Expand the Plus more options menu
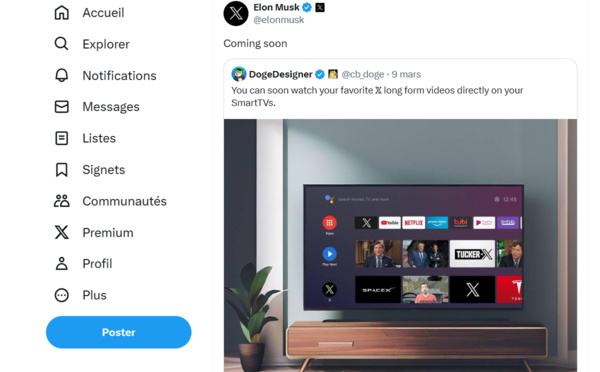The image size is (600, 372). pos(62,295)
